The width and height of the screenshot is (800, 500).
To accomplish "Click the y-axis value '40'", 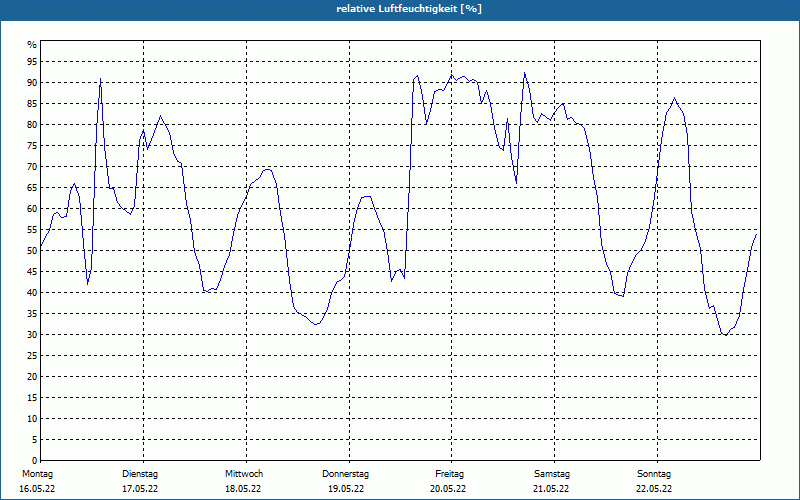I will point(32,292).
